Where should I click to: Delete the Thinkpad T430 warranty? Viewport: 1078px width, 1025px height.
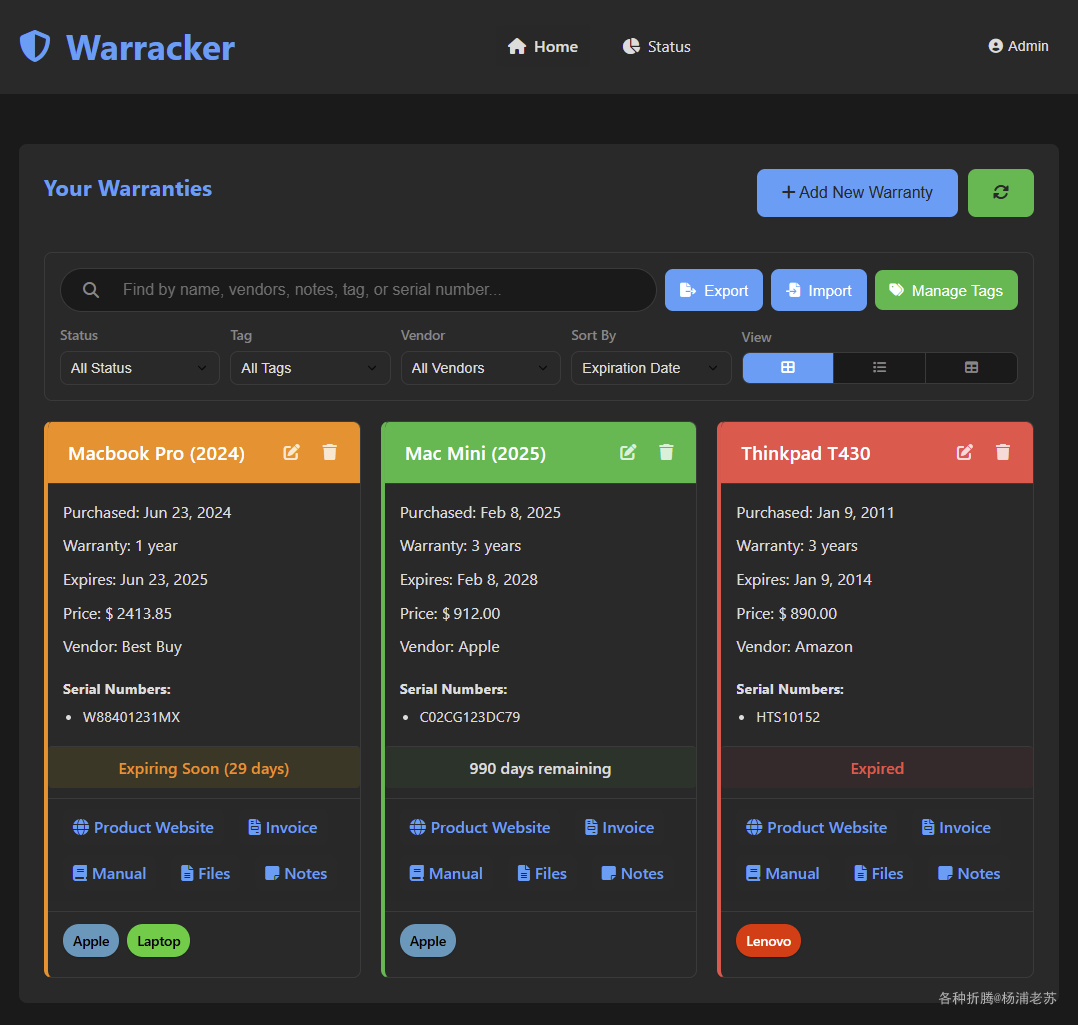pyautogui.click(x=1003, y=452)
